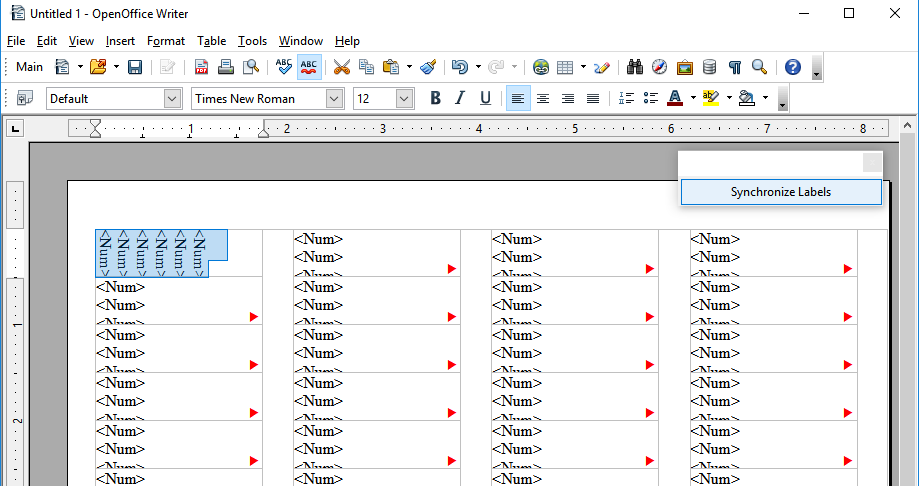Open the Edit menu
The height and width of the screenshot is (486, 920).
(x=46, y=41)
